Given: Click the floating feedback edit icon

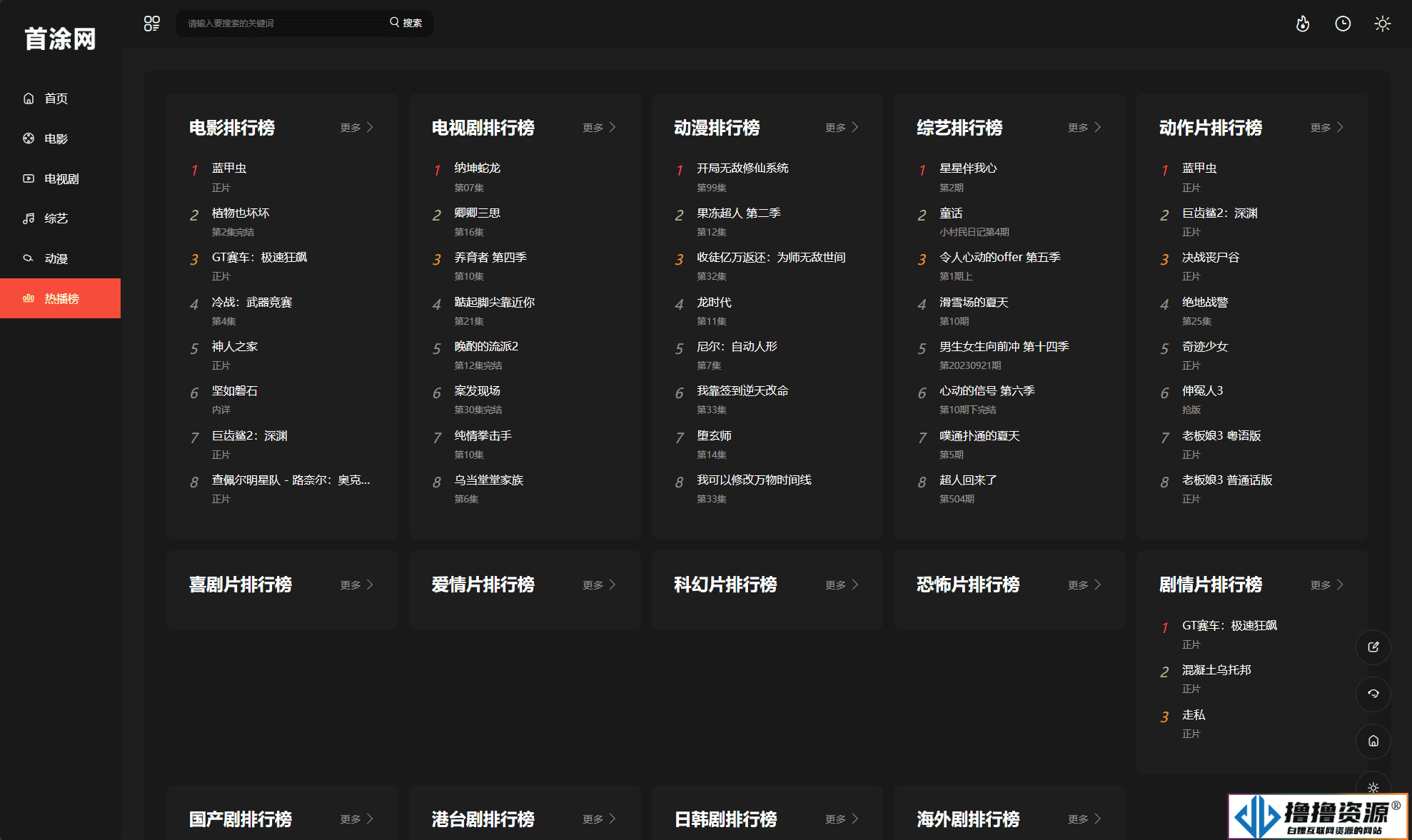Looking at the screenshot, I should 1373,647.
